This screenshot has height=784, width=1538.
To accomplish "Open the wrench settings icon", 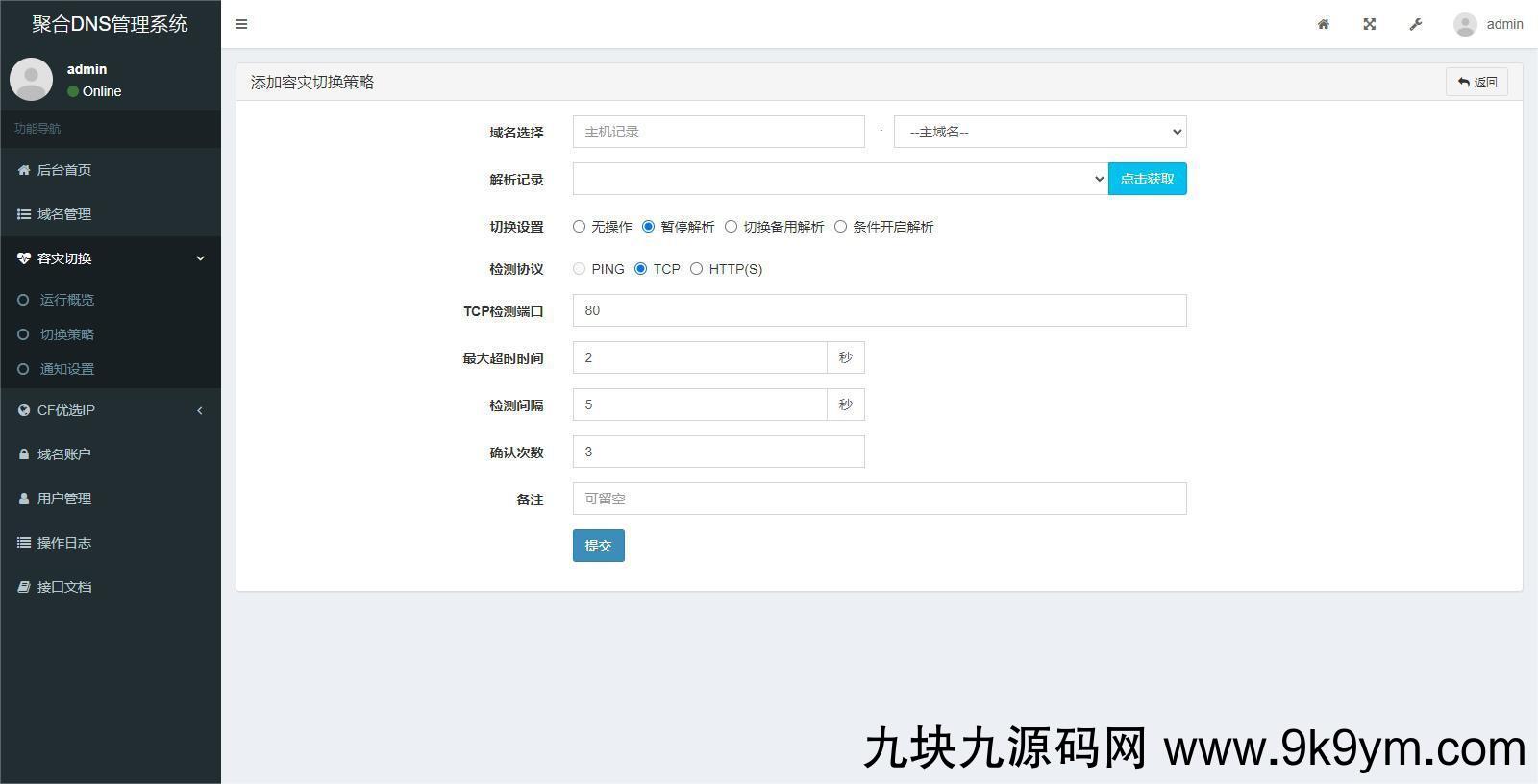I will 1416,24.
